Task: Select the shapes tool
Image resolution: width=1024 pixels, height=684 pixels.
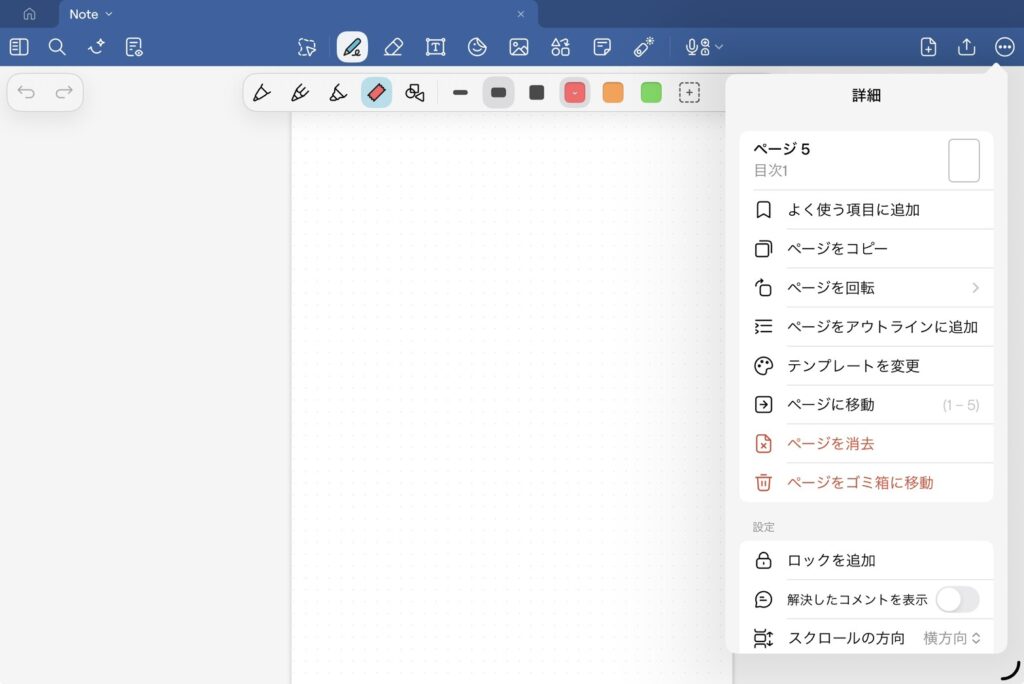Action: coord(560,47)
